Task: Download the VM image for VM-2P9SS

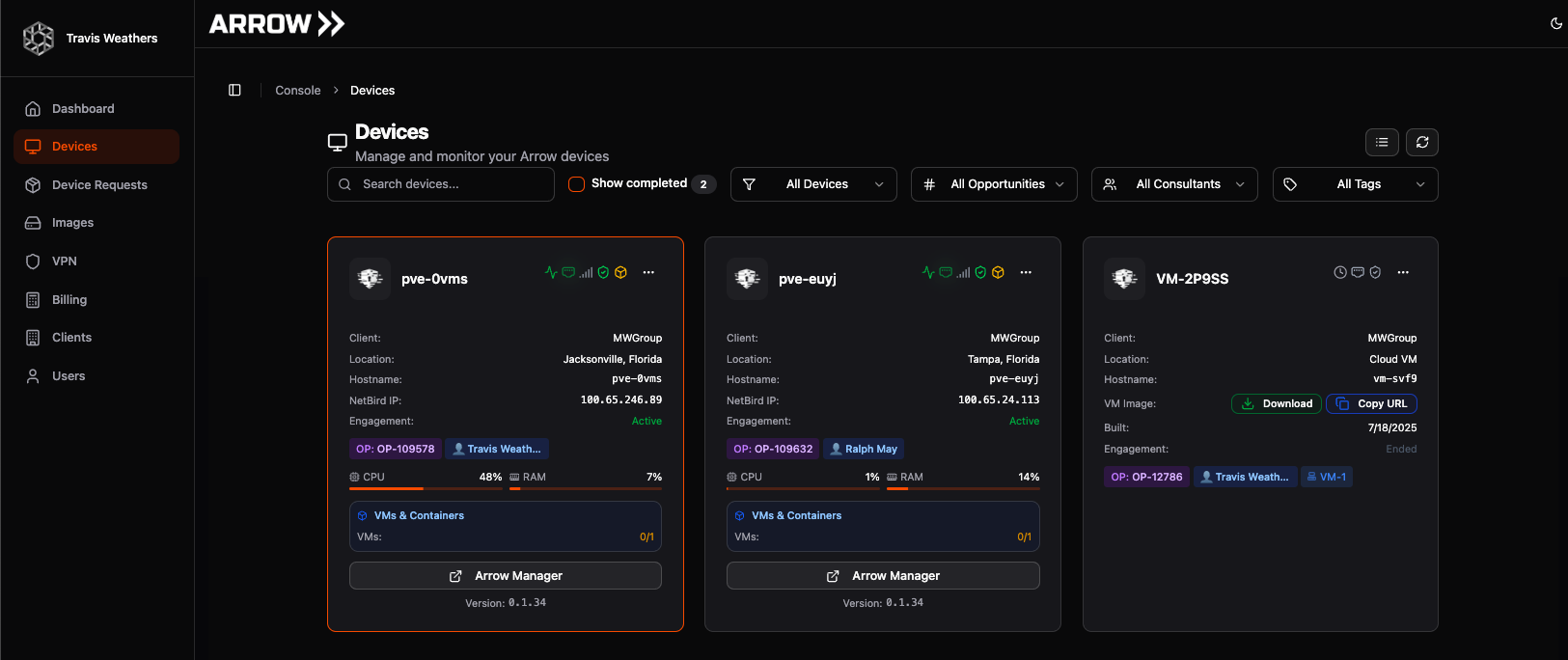Action: tap(1277, 403)
